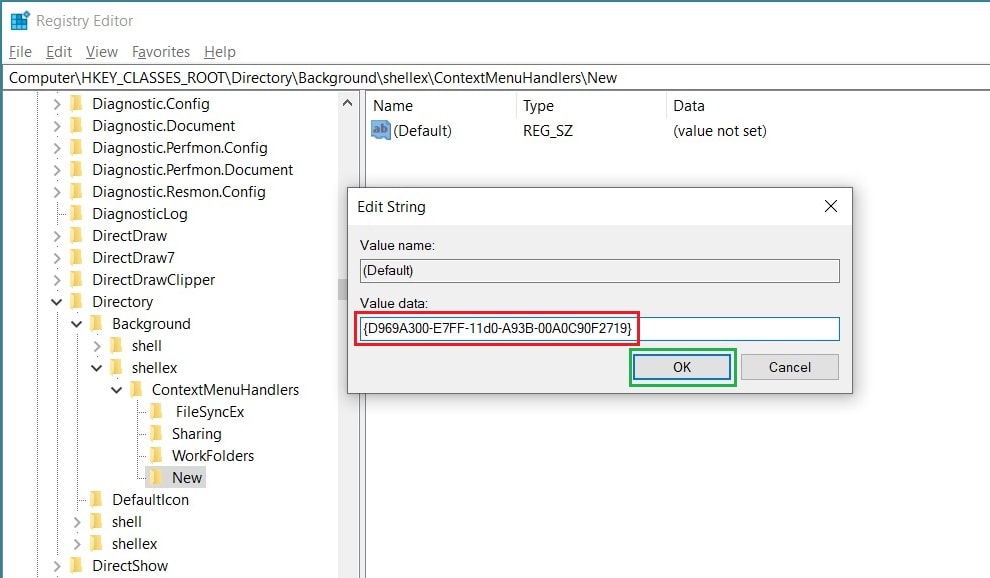990x578 pixels.
Task: Expand the Diagnostic.Config key
Action: 57,104
